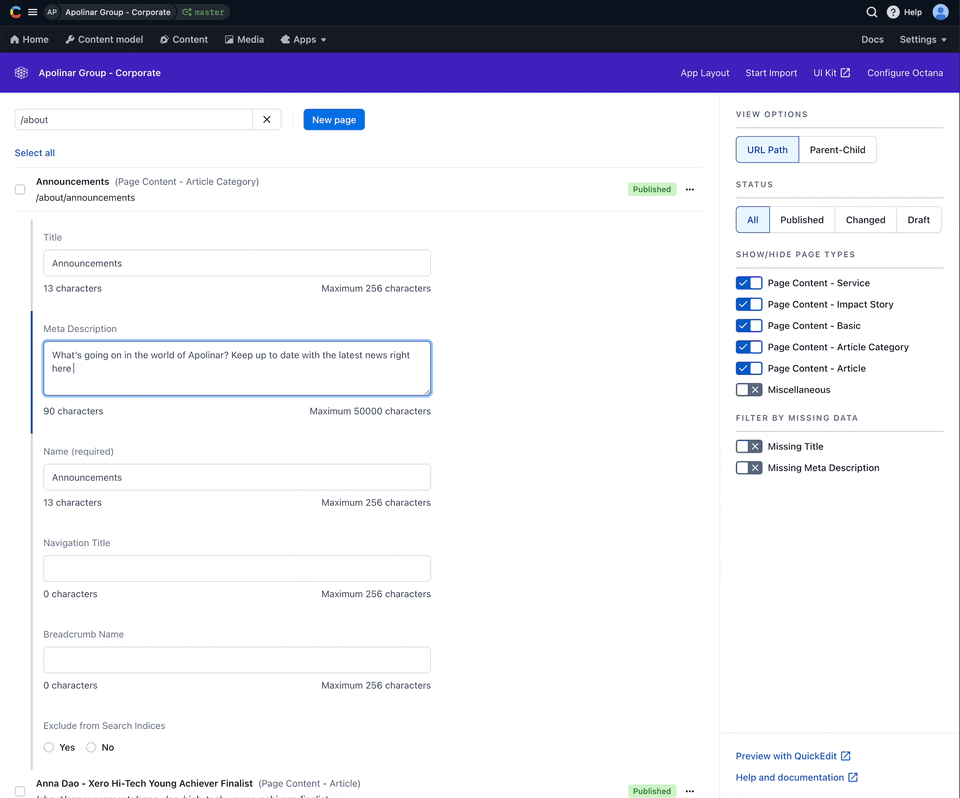
Task: Filter status by Published
Action: click(802, 220)
